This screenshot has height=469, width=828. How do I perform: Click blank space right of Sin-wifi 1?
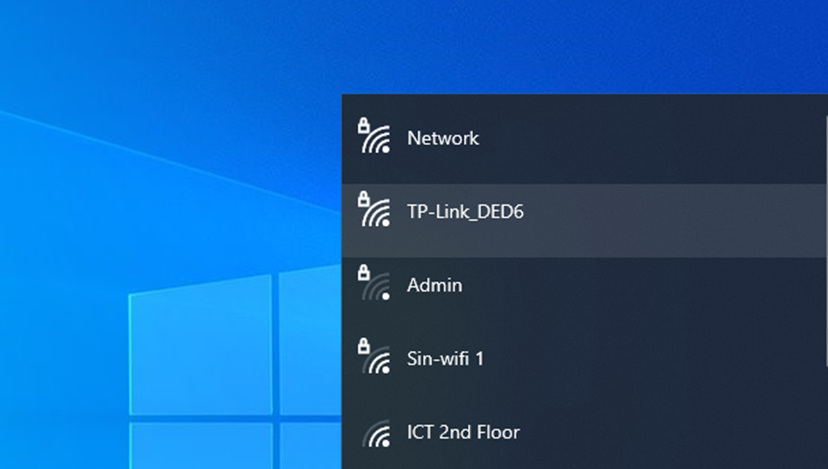pos(680,359)
